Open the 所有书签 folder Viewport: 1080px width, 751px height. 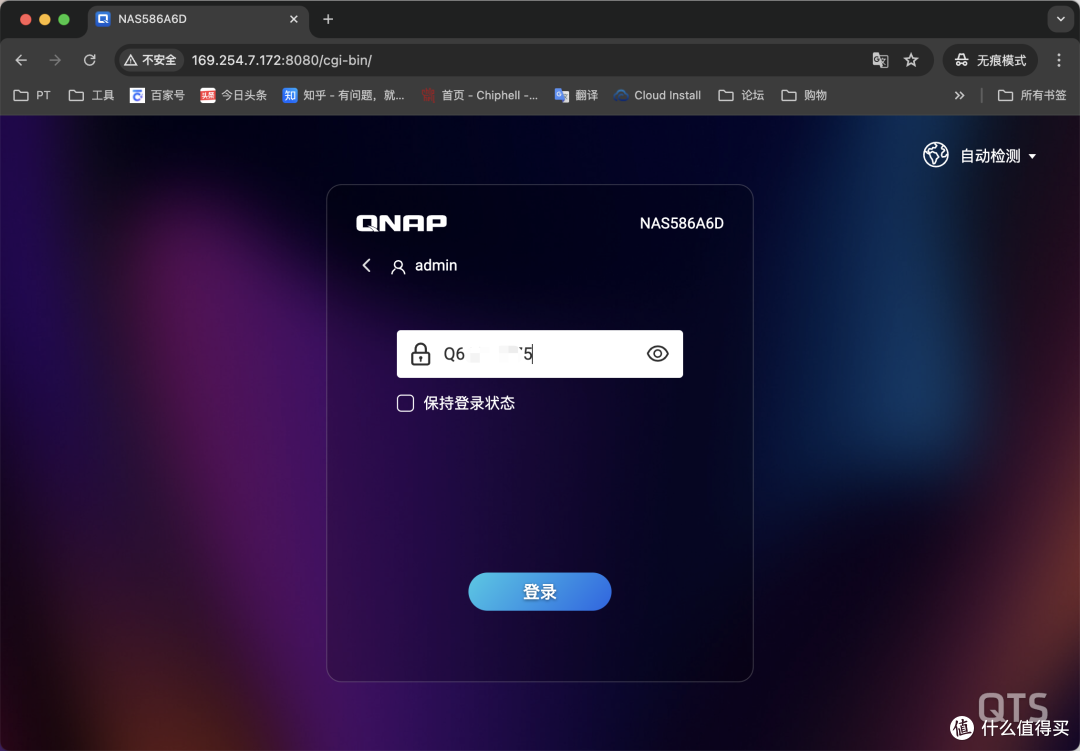coord(1032,95)
